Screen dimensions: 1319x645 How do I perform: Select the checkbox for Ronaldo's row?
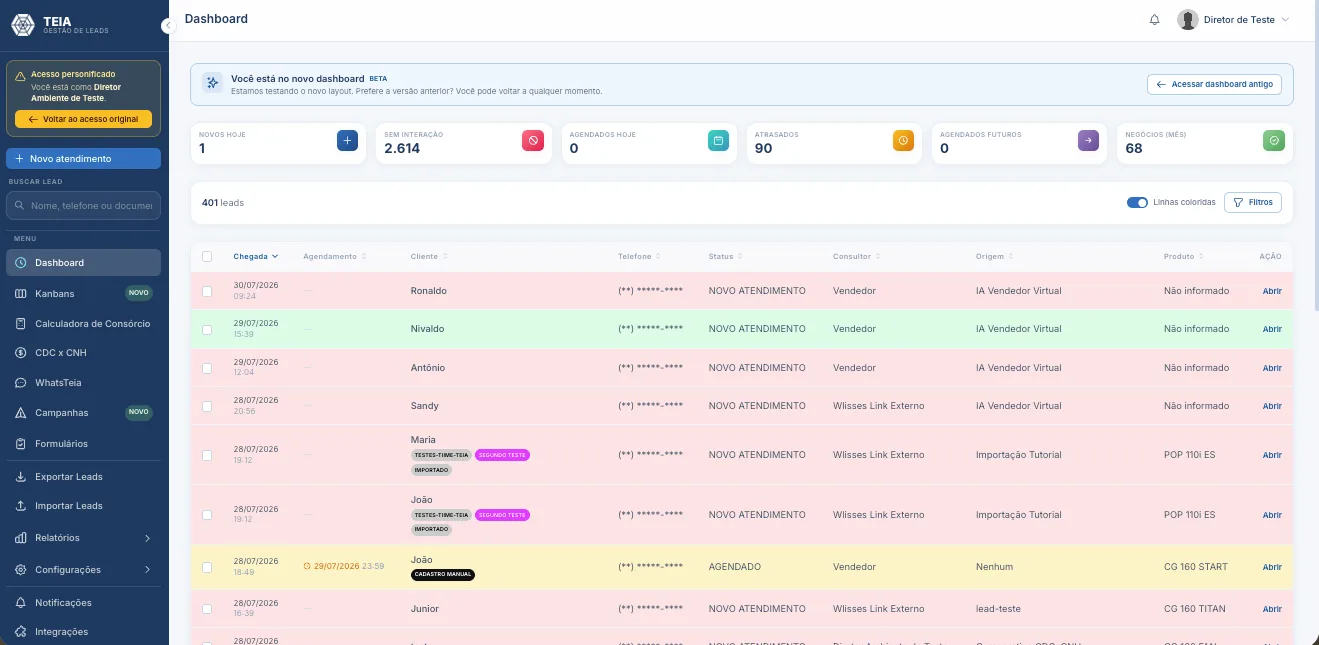(207, 291)
